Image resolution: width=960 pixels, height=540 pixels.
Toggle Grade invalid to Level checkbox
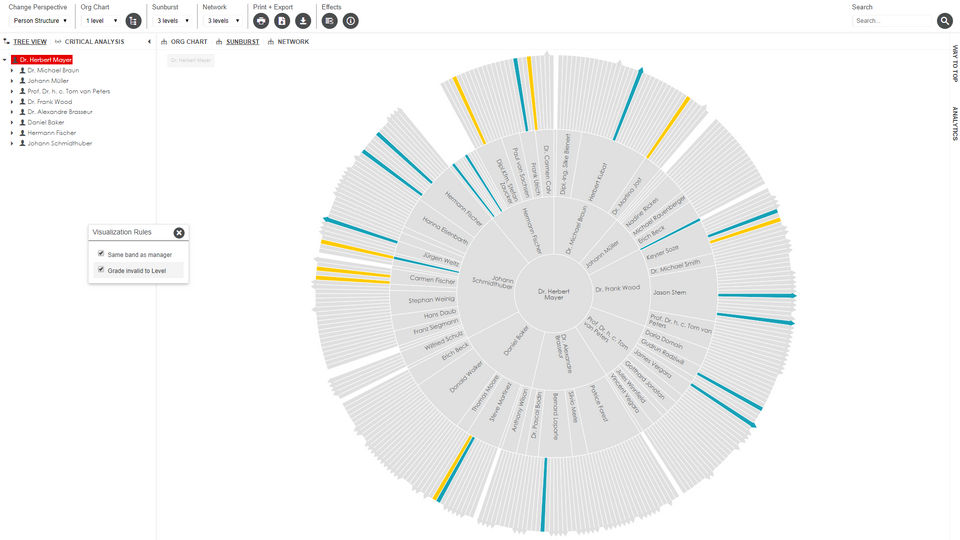coord(101,270)
